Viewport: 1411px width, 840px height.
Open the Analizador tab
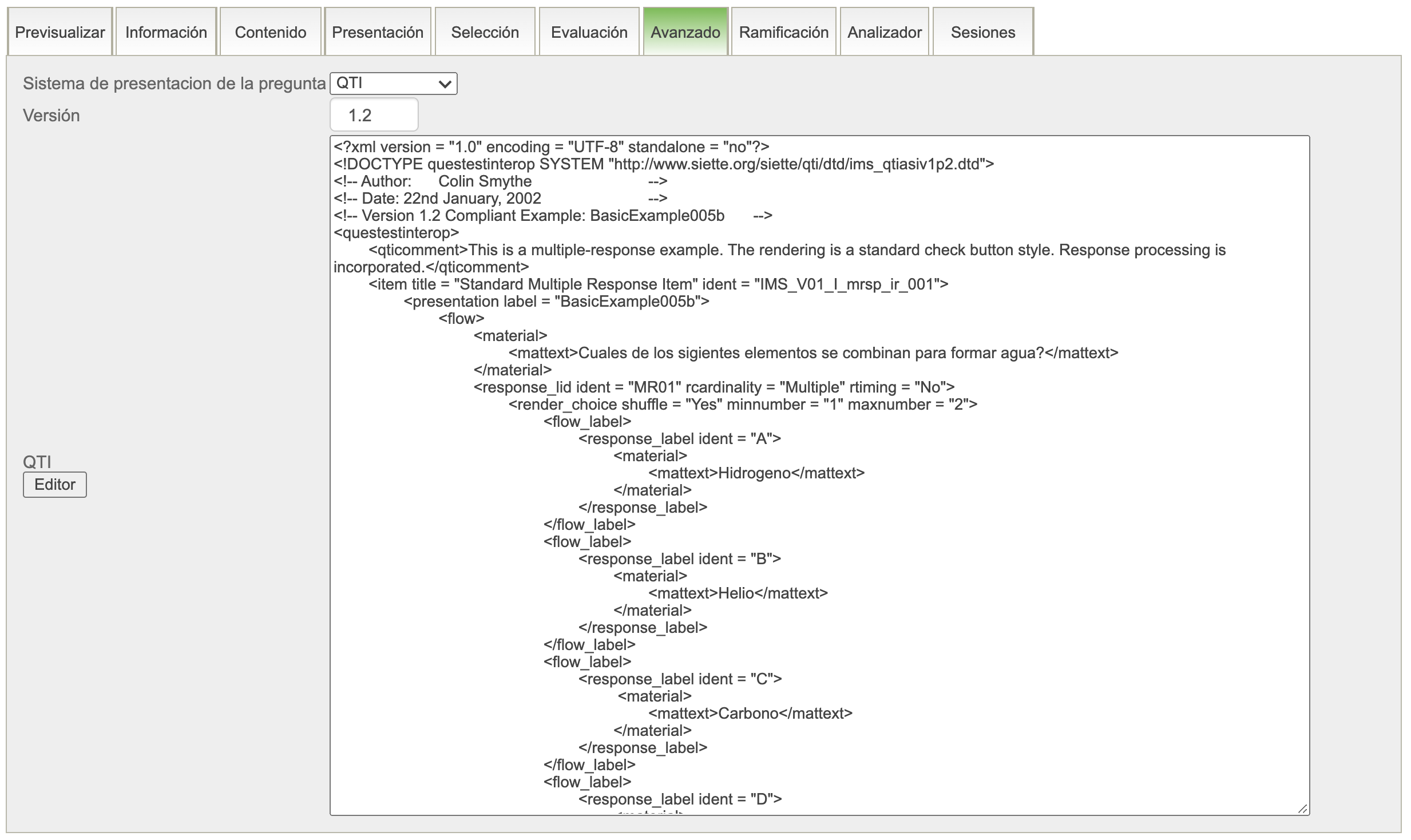(x=884, y=32)
